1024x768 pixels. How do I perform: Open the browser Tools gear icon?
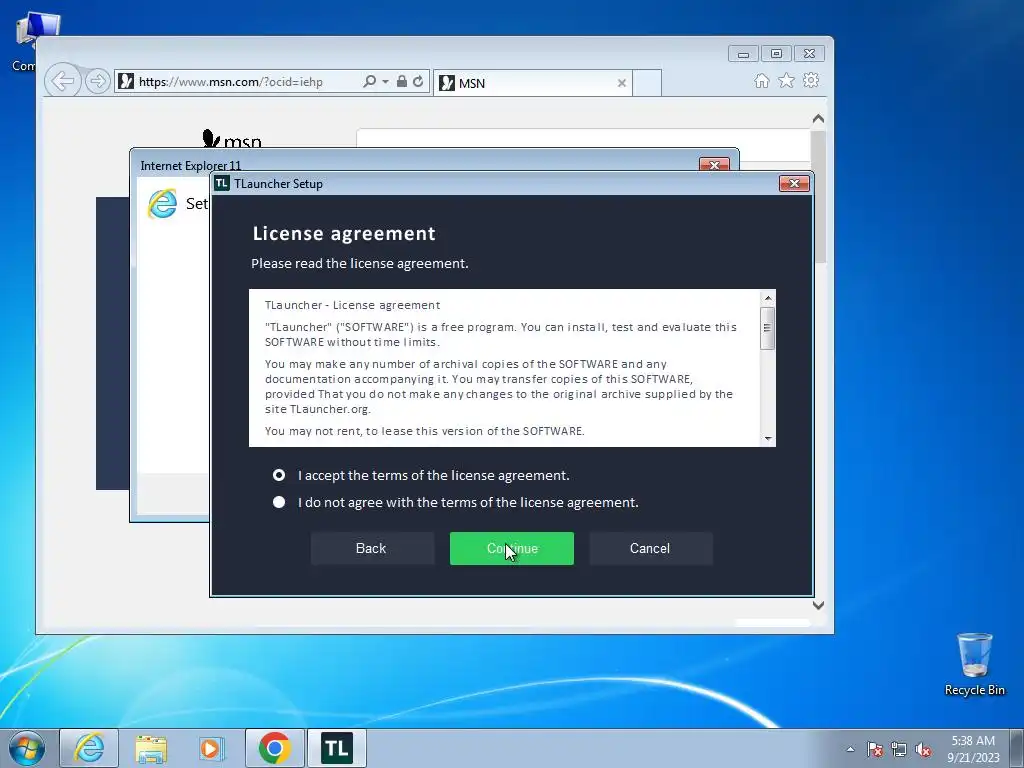coord(811,80)
